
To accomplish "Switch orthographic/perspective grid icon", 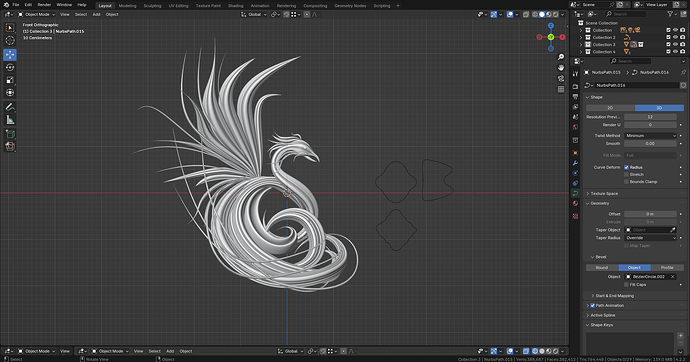I will pos(561,89).
